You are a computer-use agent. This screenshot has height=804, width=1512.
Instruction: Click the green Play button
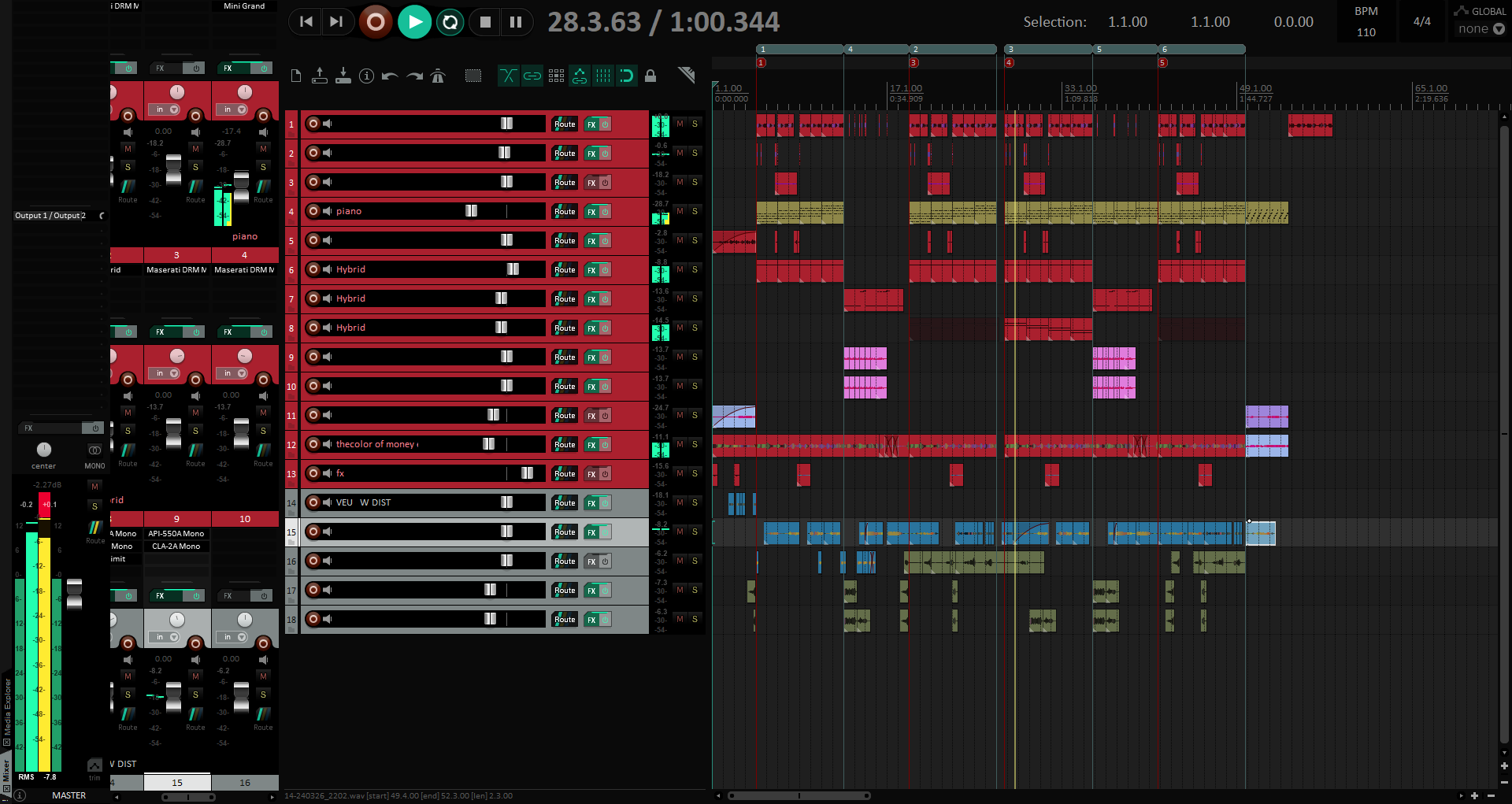tap(414, 22)
